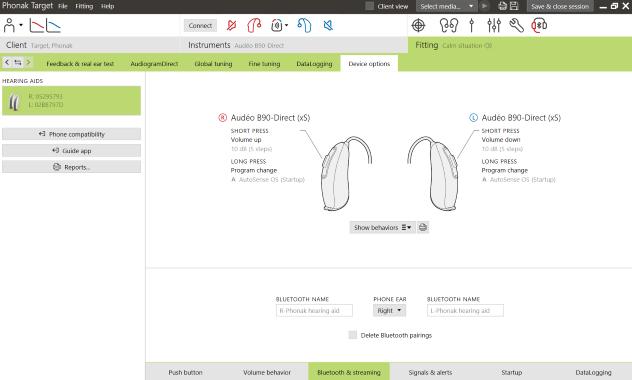Click the media play button
This screenshot has width=632, height=380.
click(484, 6)
